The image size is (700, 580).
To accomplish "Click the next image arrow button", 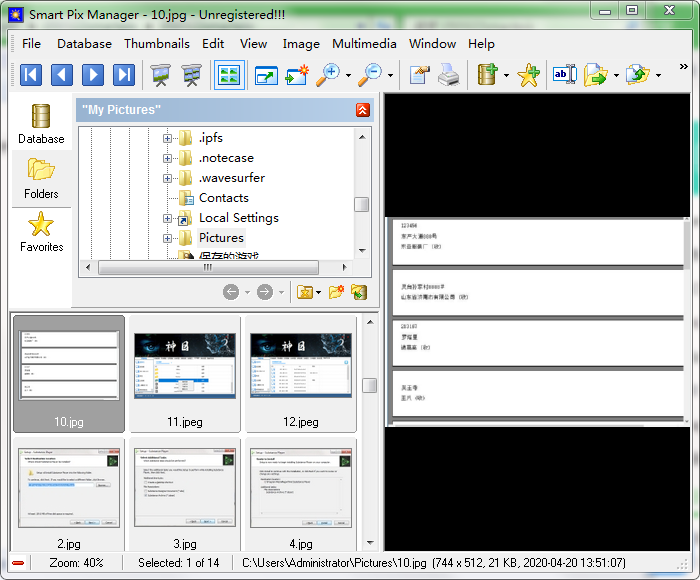I will click(93, 74).
